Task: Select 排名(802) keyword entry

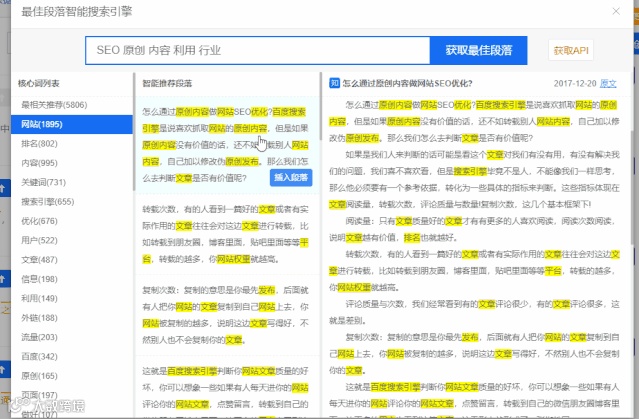Action: 72,143
